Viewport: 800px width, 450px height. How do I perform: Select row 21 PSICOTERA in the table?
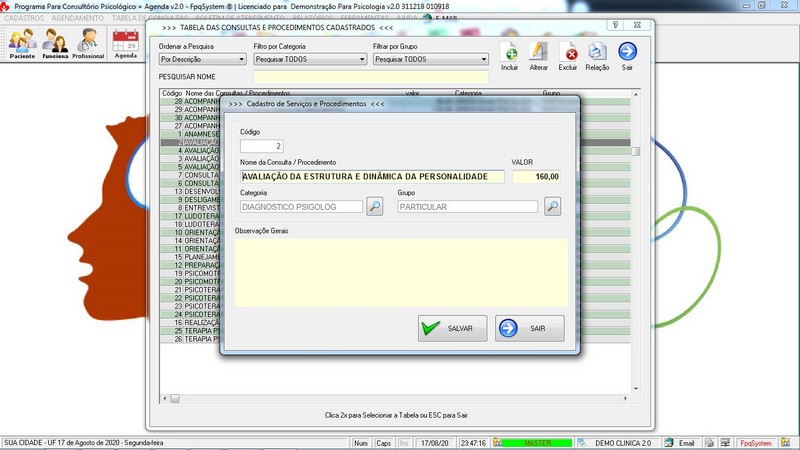190,289
